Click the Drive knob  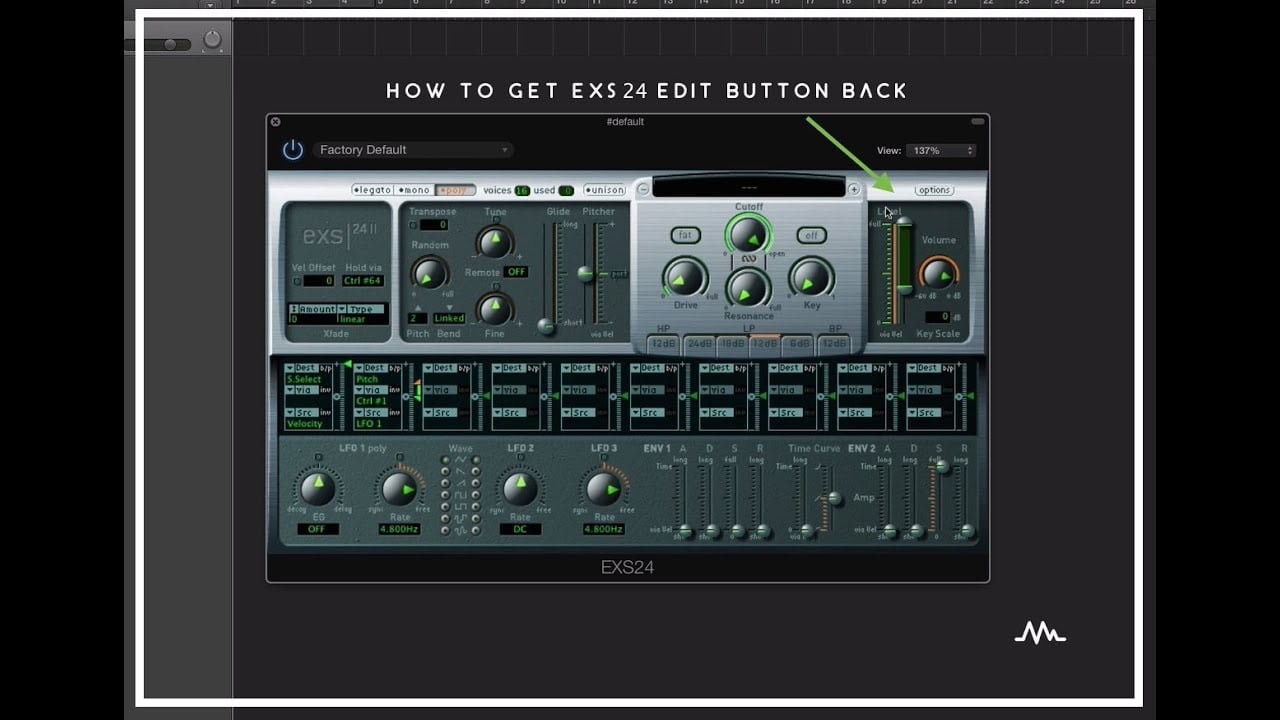click(x=685, y=278)
